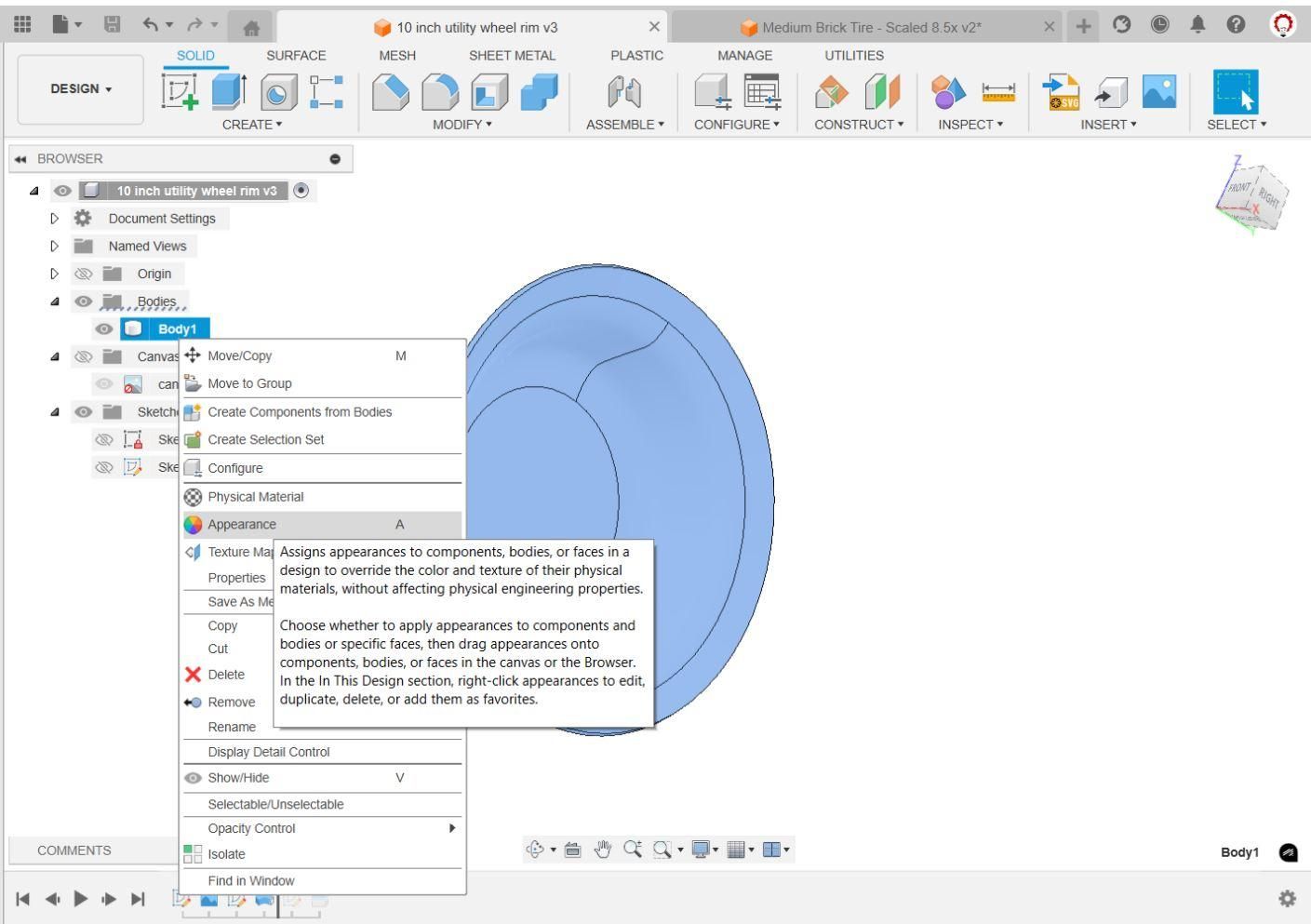
Task: Open the ASSEMBLE dropdown menu
Action: coord(625,124)
